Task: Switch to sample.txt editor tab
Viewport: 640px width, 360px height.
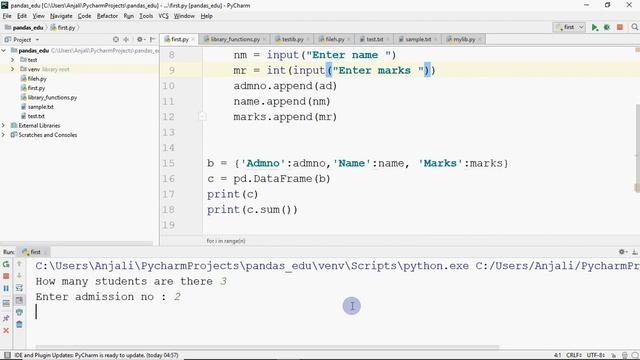Action: click(x=418, y=39)
